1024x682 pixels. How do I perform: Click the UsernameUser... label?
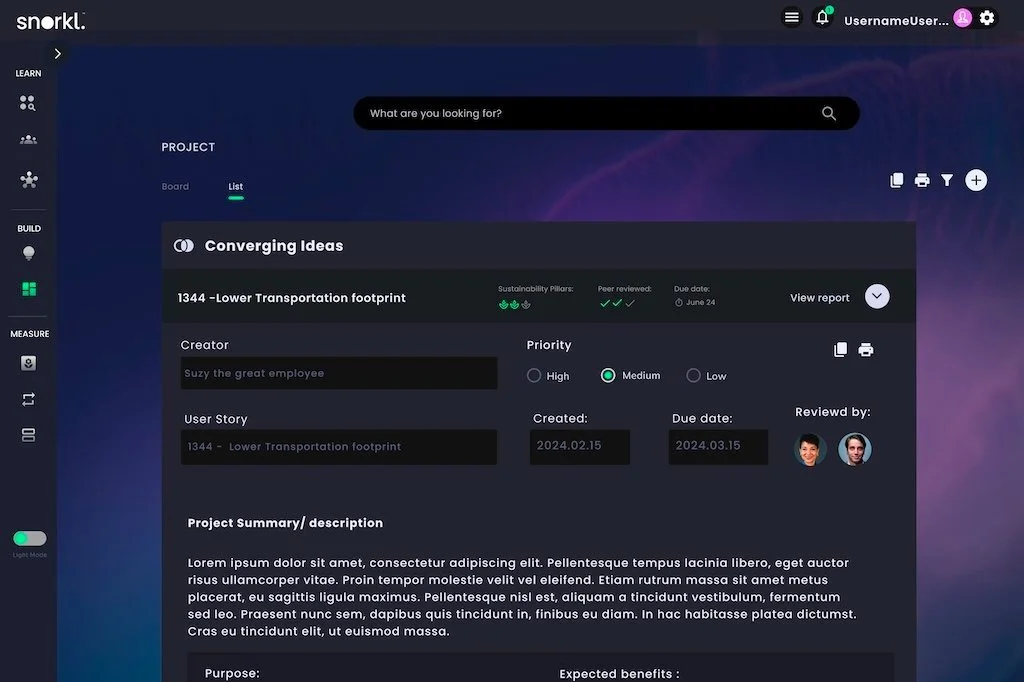coord(896,21)
